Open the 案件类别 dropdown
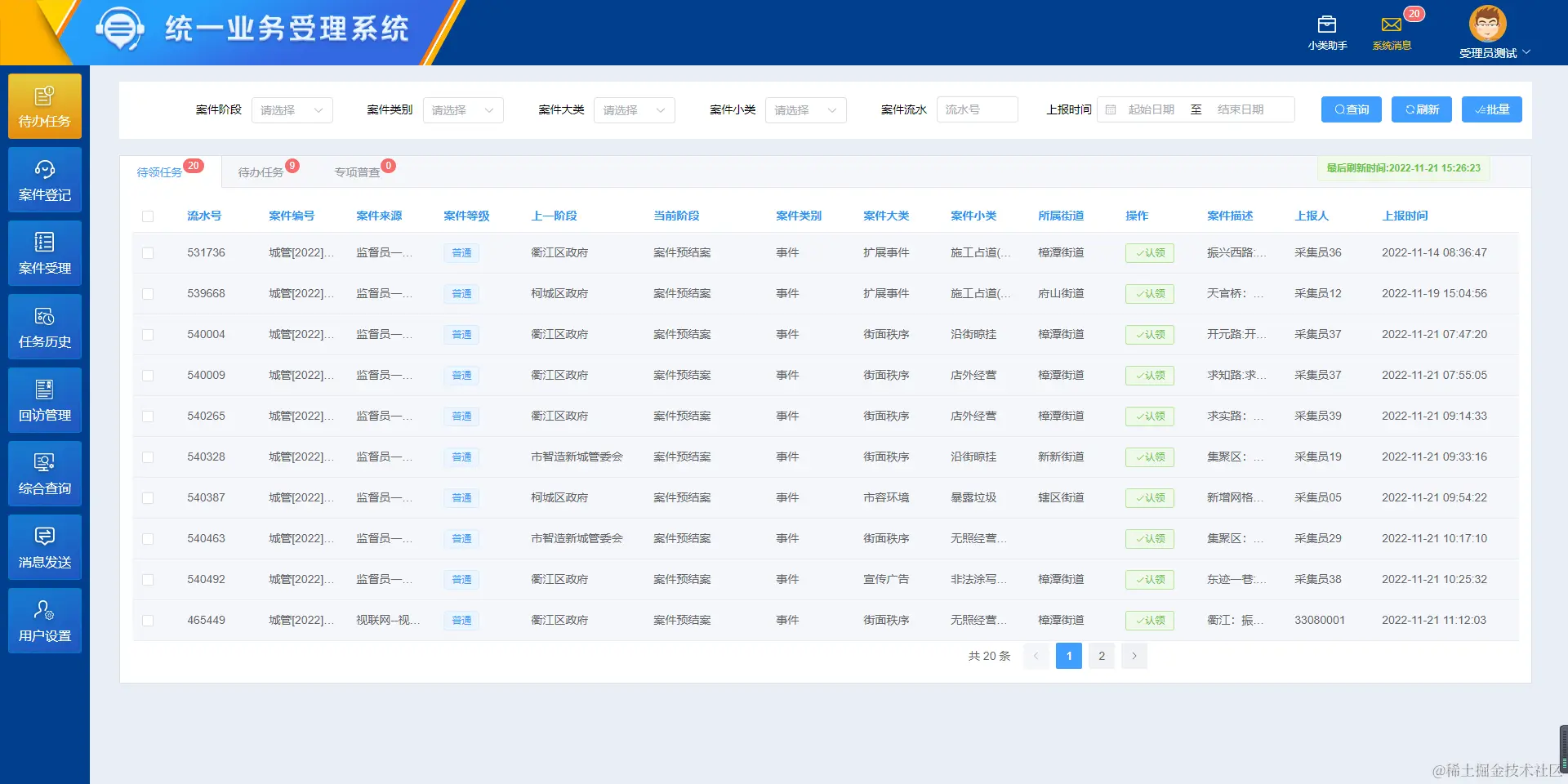This screenshot has width=1568, height=784. (463, 109)
